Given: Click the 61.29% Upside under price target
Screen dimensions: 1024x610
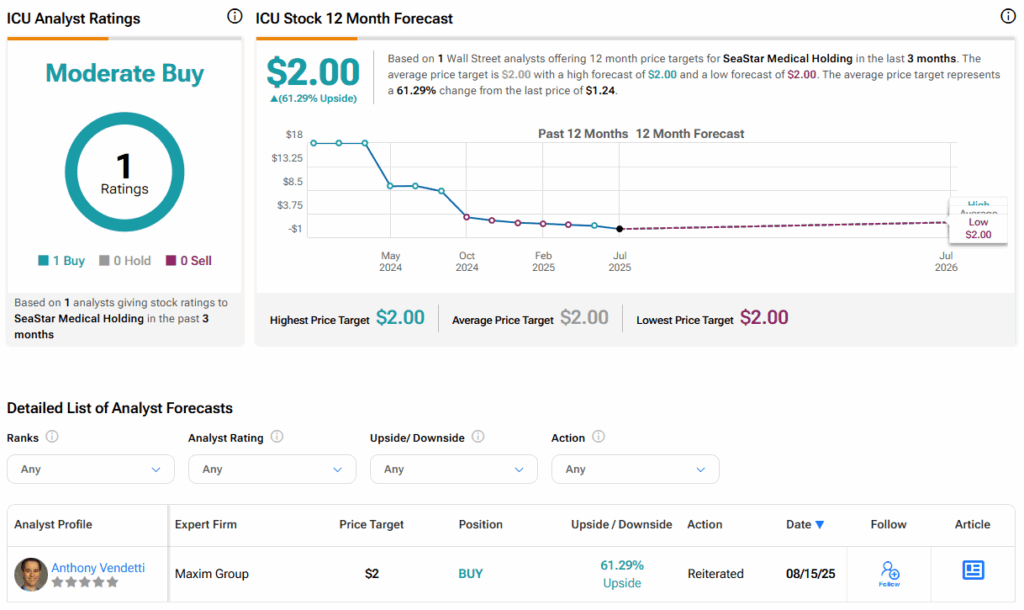Looking at the screenshot, I should (x=313, y=99).
